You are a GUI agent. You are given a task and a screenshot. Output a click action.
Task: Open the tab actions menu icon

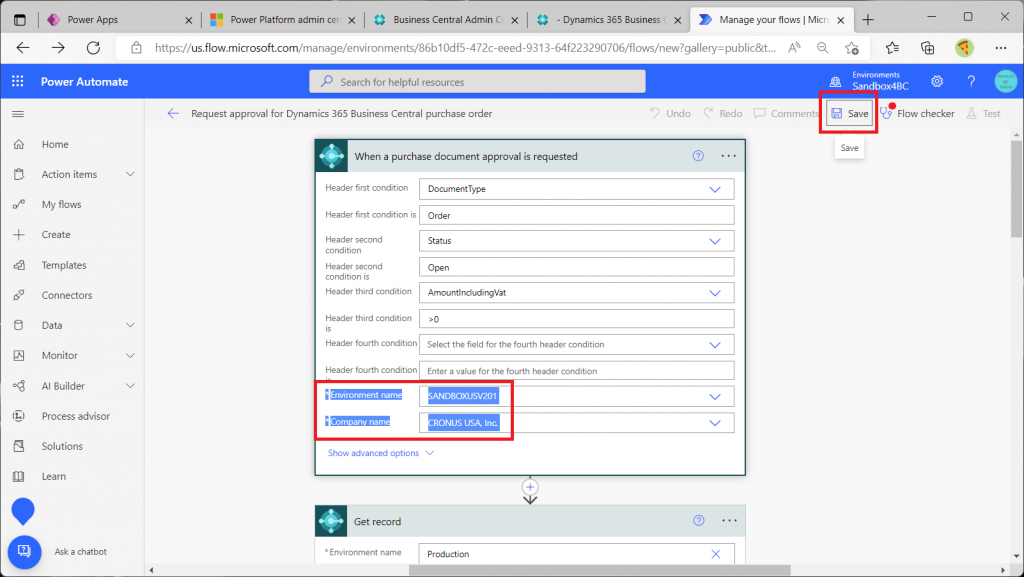(20, 20)
